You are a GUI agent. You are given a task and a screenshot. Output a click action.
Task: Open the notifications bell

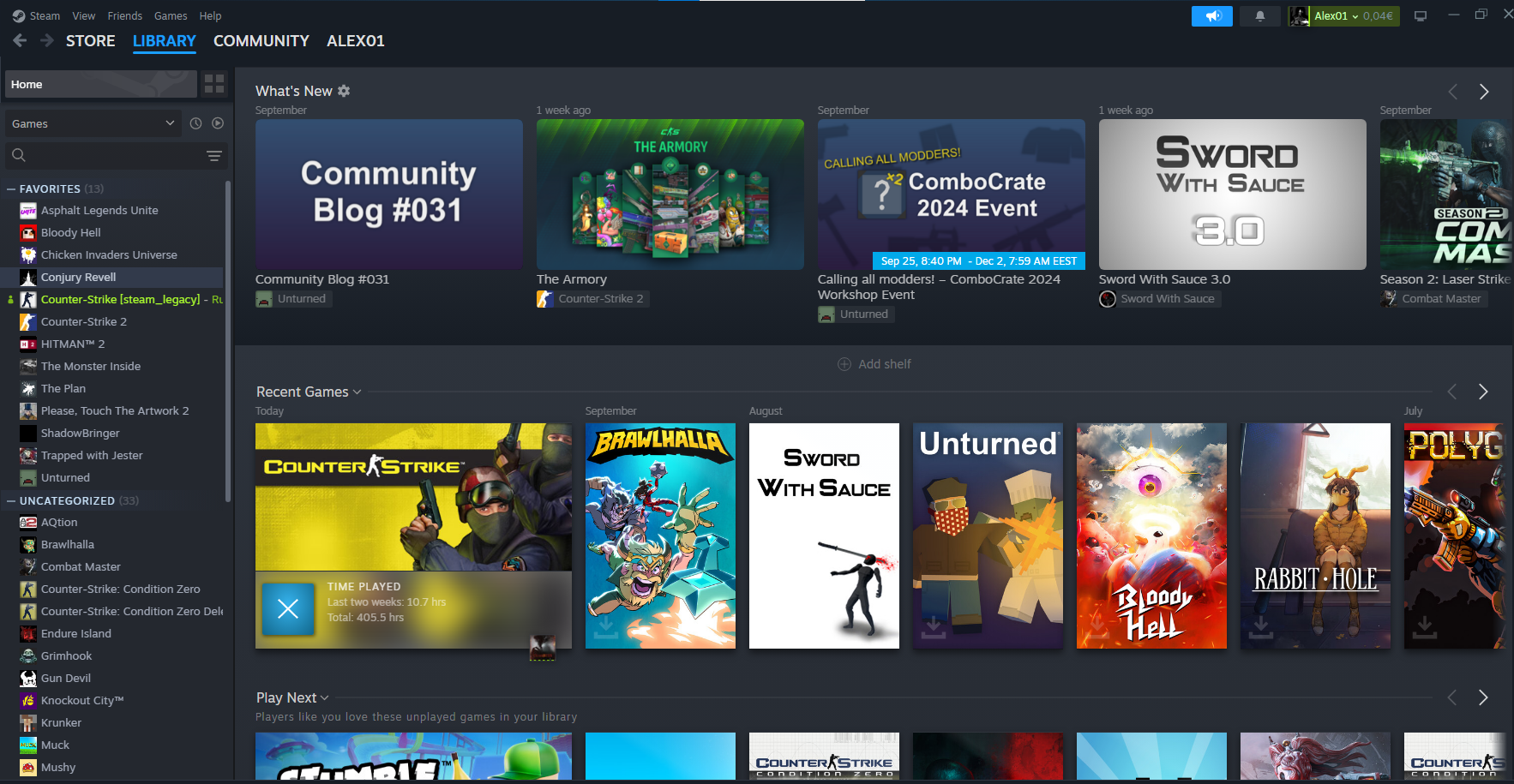click(1259, 16)
